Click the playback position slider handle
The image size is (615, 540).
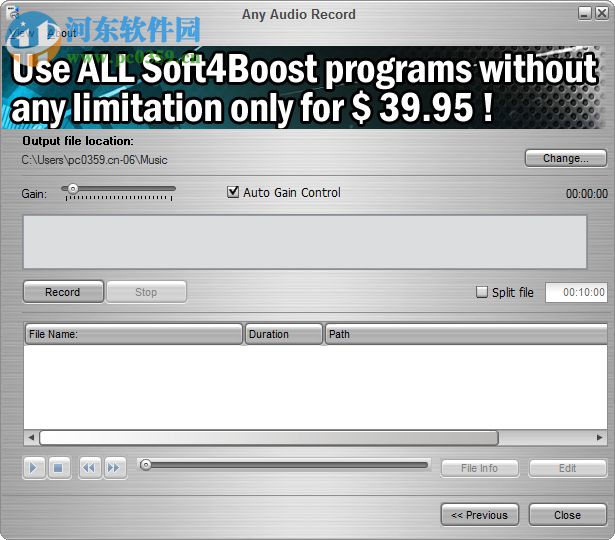(x=146, y=465)
